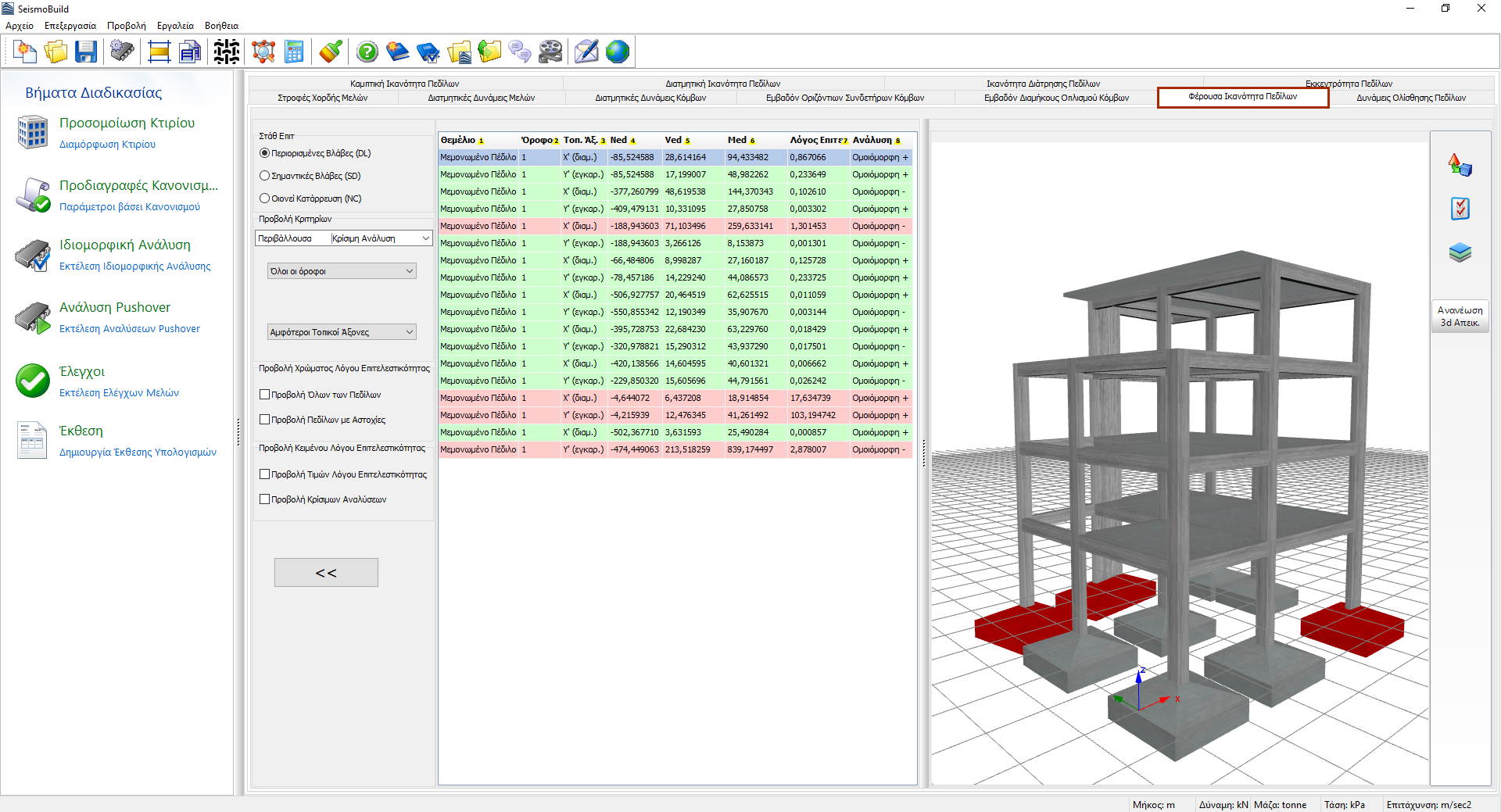Open the Κρίσιμη Ανάλυση combo box
This screenshot has width=1501, height=812.
[x=381, y=238]
